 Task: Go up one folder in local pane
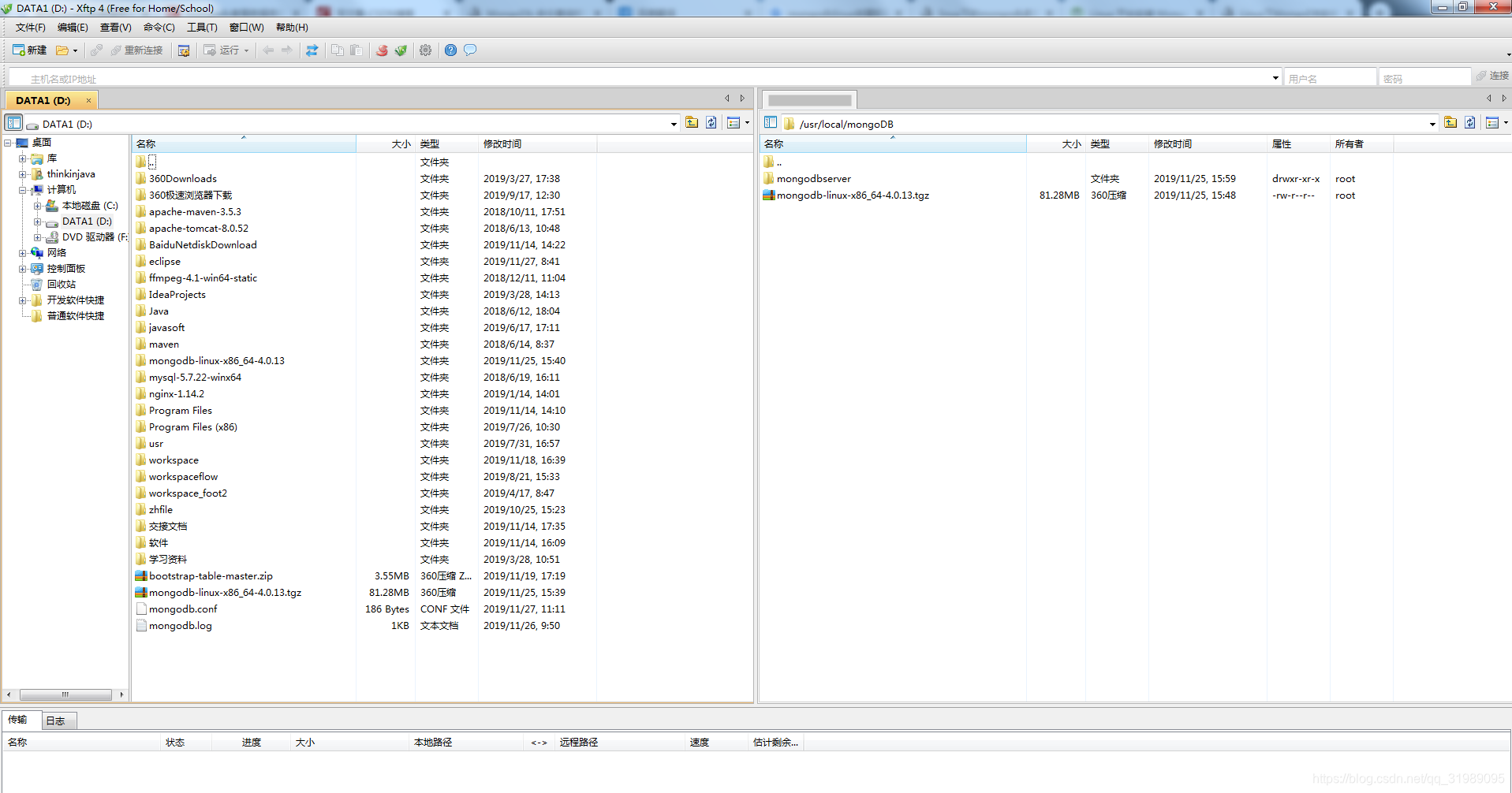tap(692, 122)
